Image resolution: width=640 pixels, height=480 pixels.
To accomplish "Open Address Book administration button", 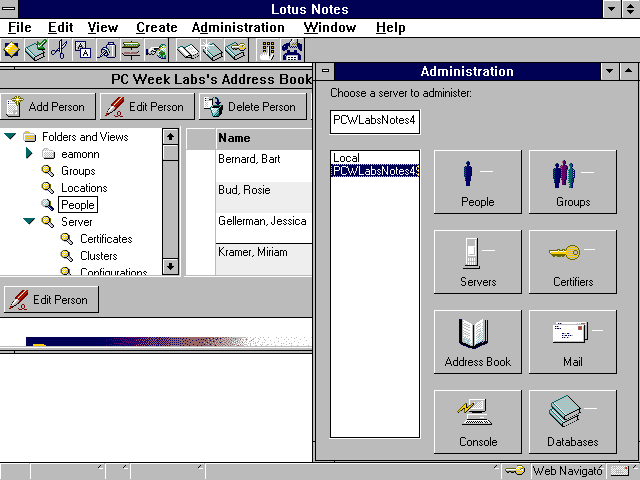I will (478, 342).
